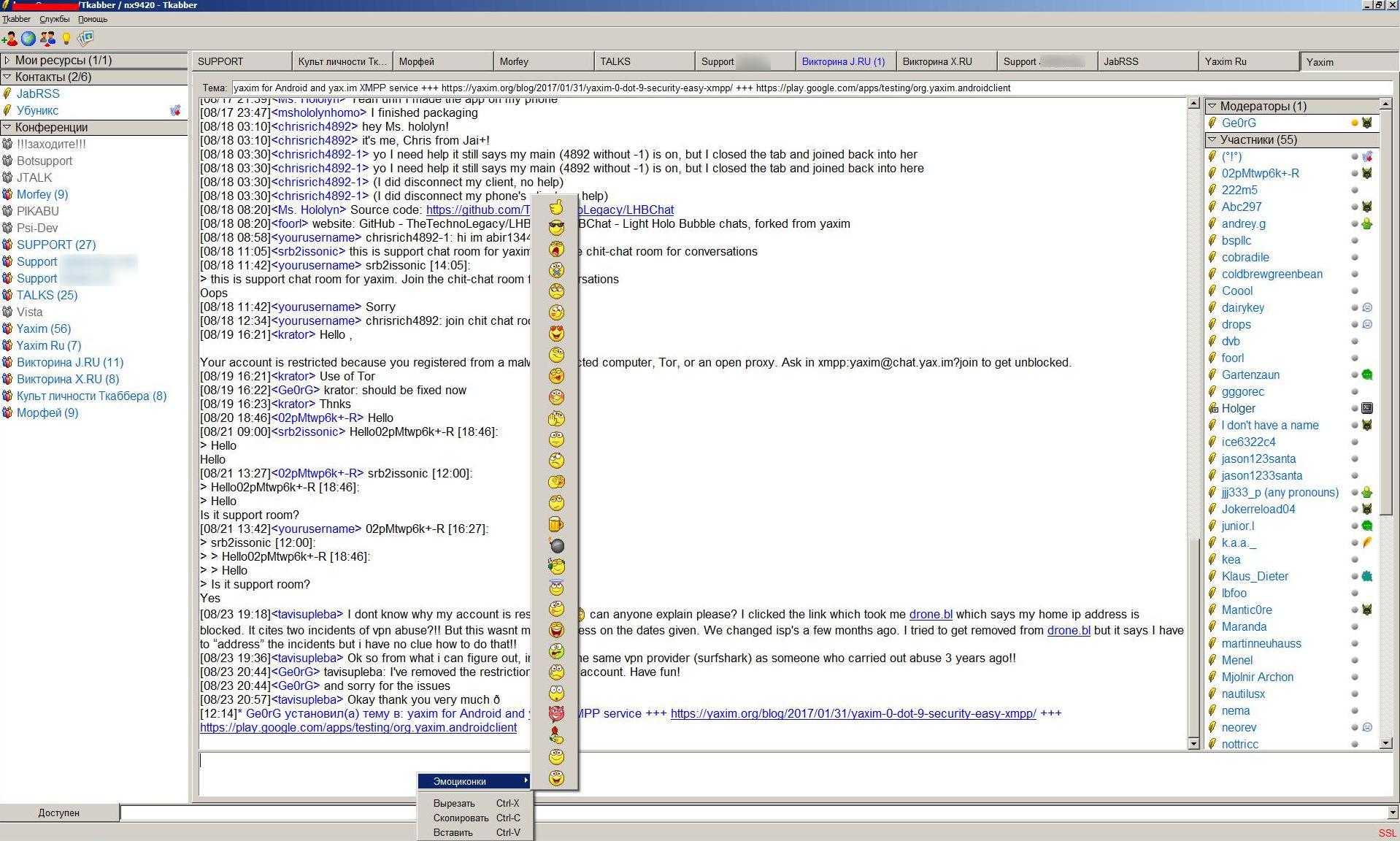Insert the sealed-lips emoticon
This screenshot has height=841, width=1400.
(556, 270)
